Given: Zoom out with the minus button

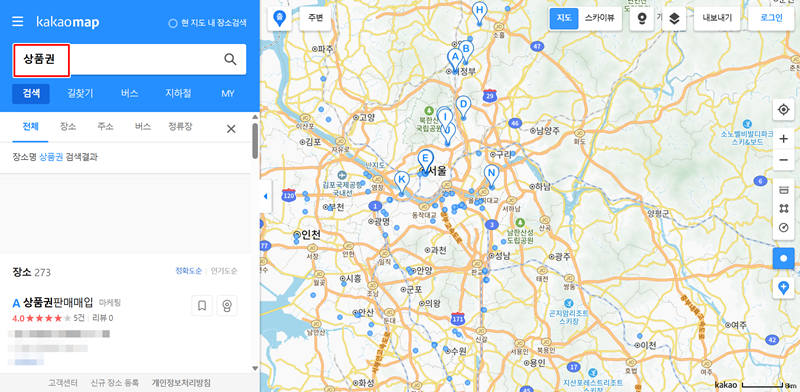Looking at the screenshot, I should tap(783, 160).
